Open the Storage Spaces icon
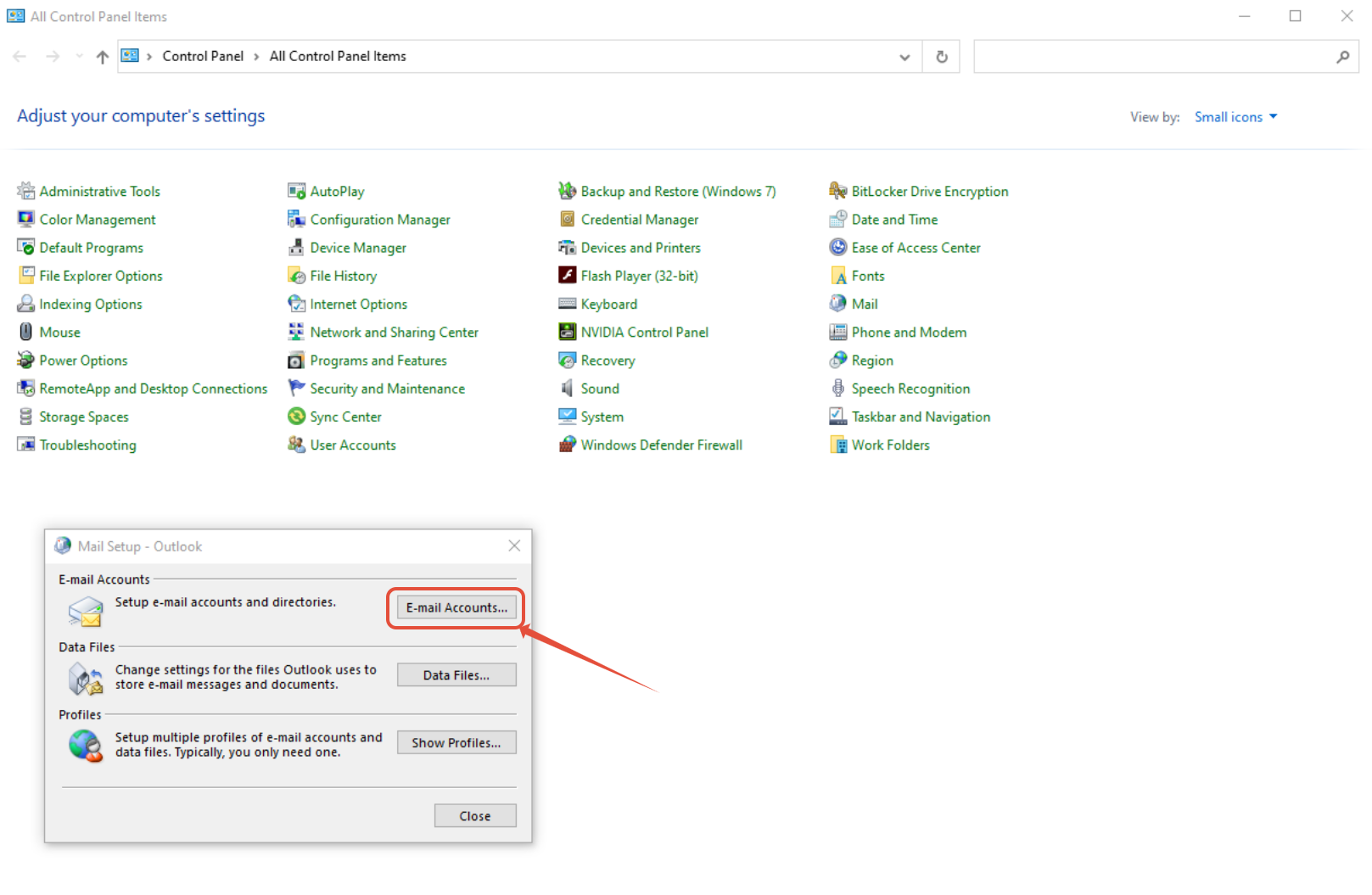The image size is (1372, 895). point(26,417)
